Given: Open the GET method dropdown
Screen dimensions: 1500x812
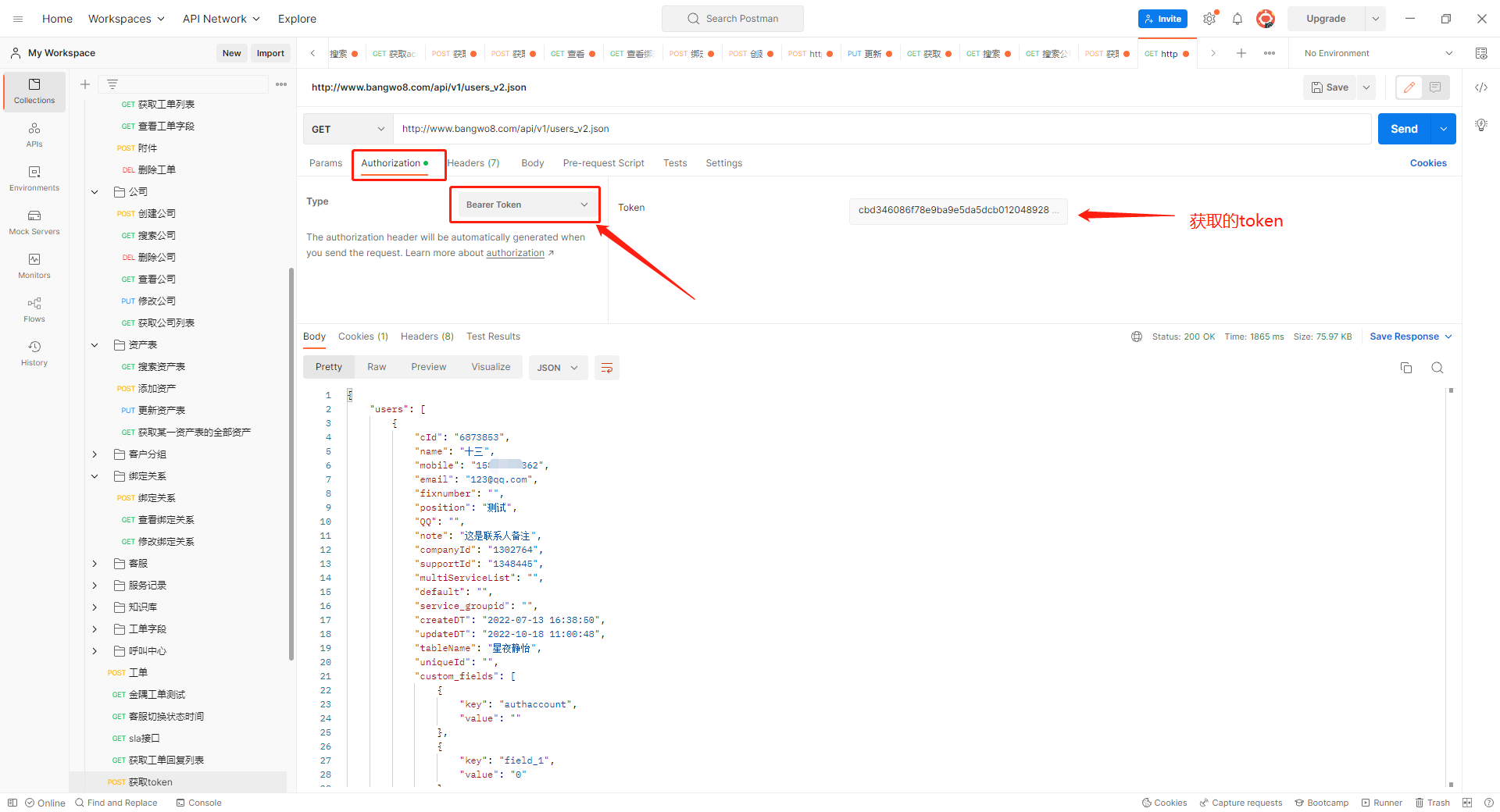Looking at the screenshot, I should click(348, 129).
